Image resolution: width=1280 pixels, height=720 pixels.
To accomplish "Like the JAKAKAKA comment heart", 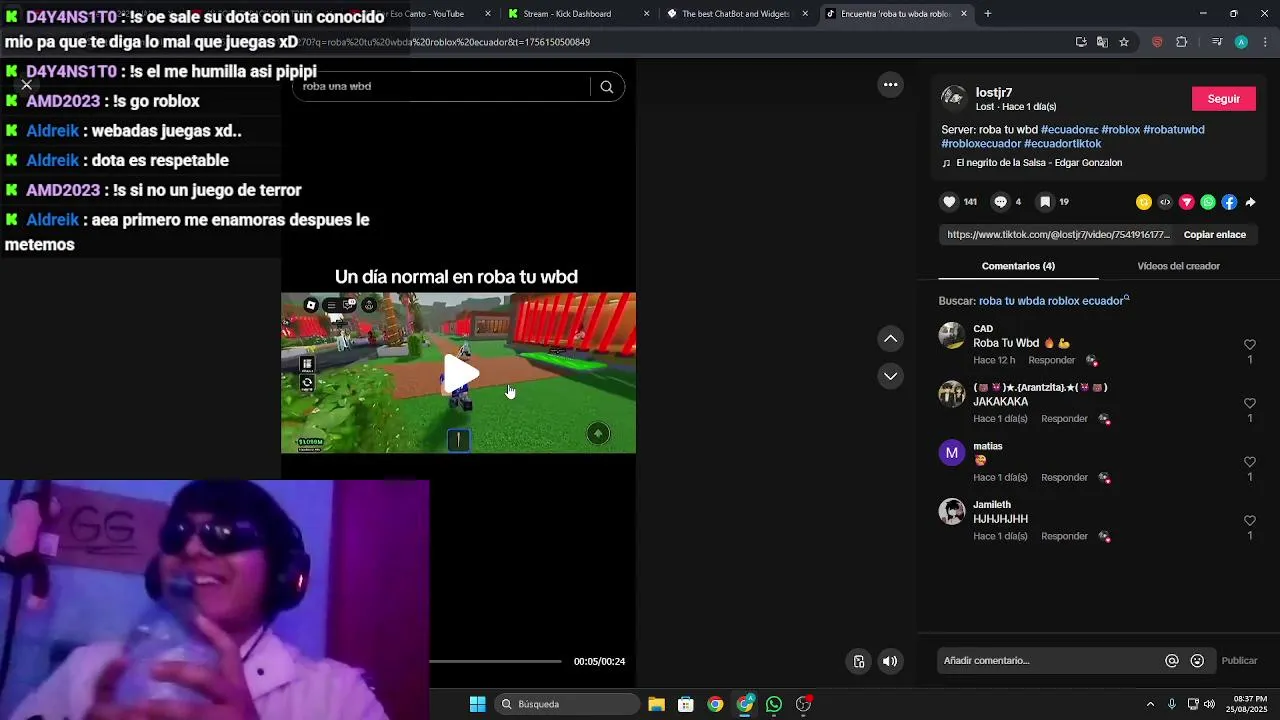I will coord(1249,404).
